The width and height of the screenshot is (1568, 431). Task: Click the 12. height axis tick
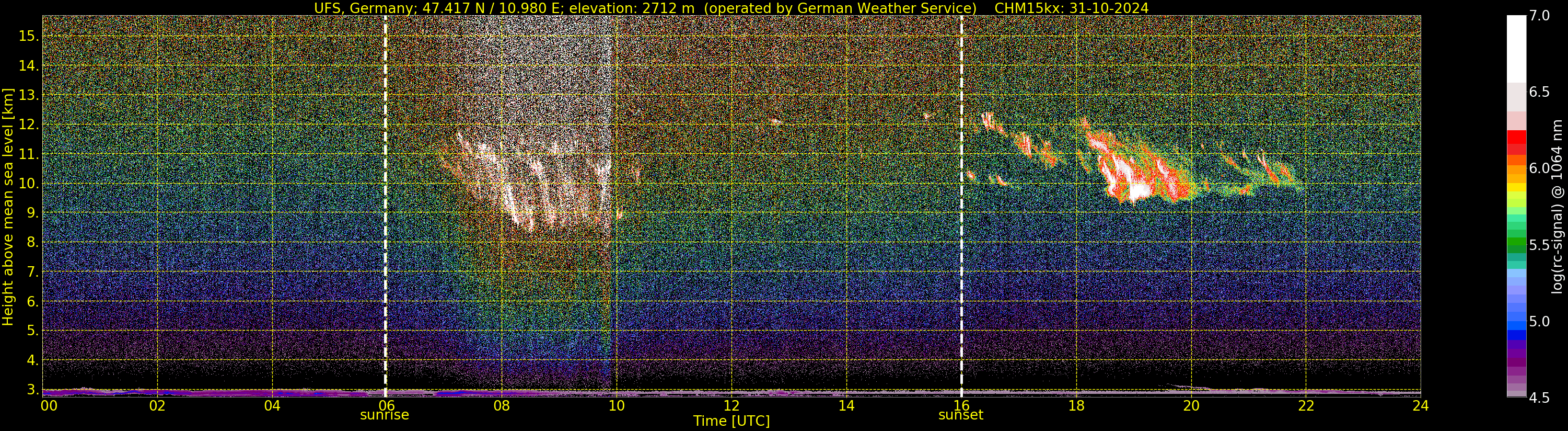pyautogui.click(x=29, y=124)
